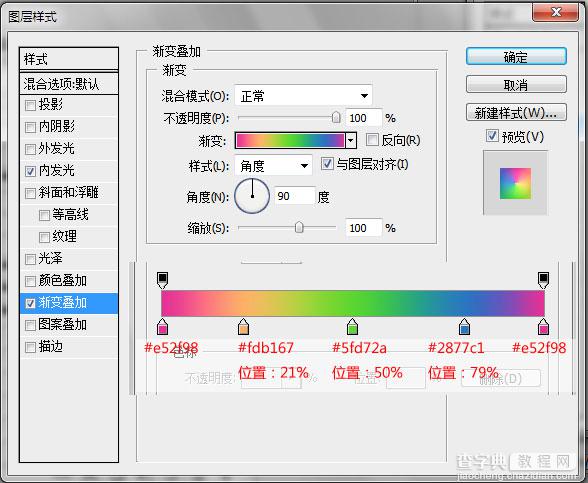Image resolution: width=588 pixels, height=483 pixels.
Task: Click the angle dial control
Action: (252, 196)
